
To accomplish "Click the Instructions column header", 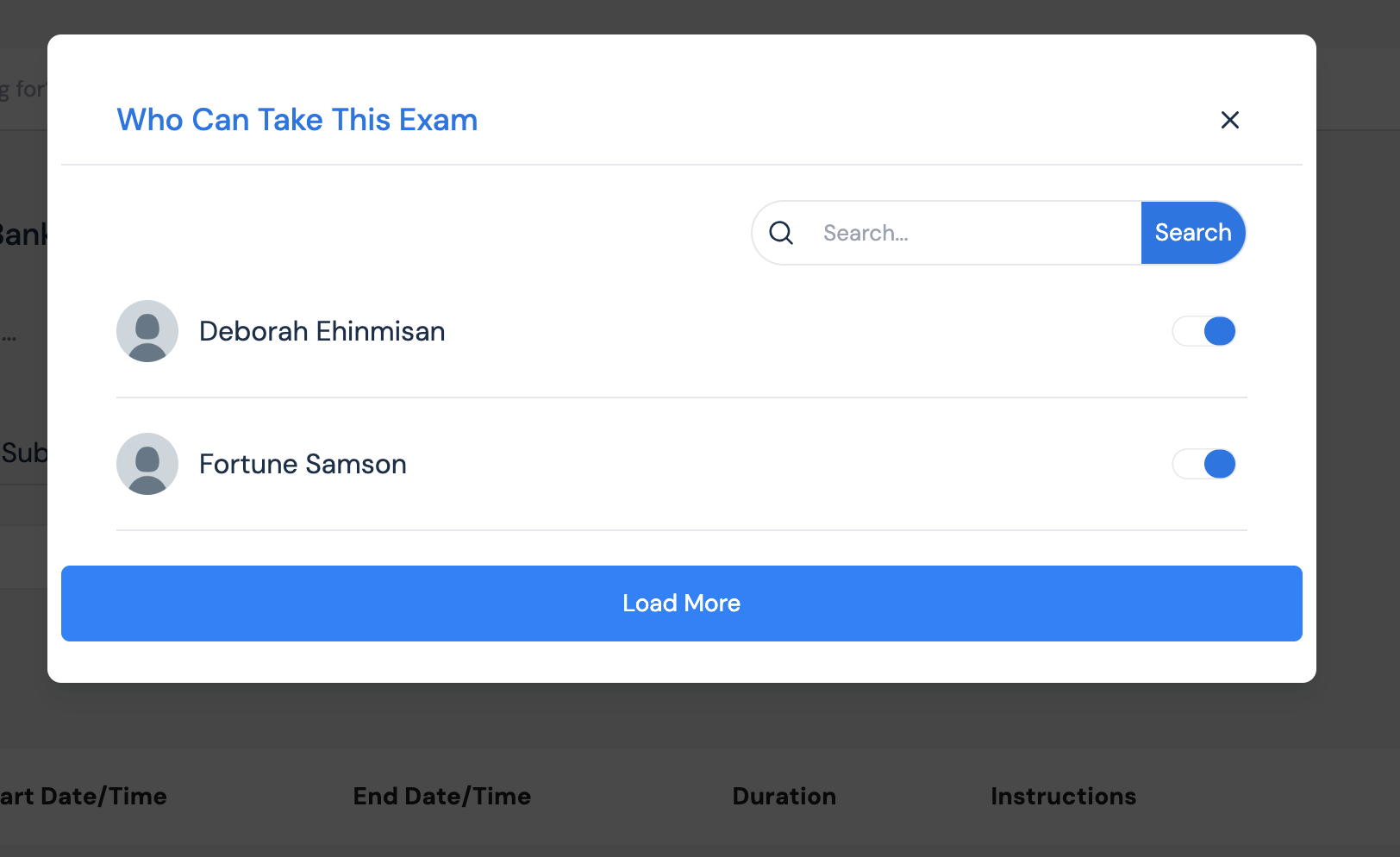I will tap(1063, 796).
